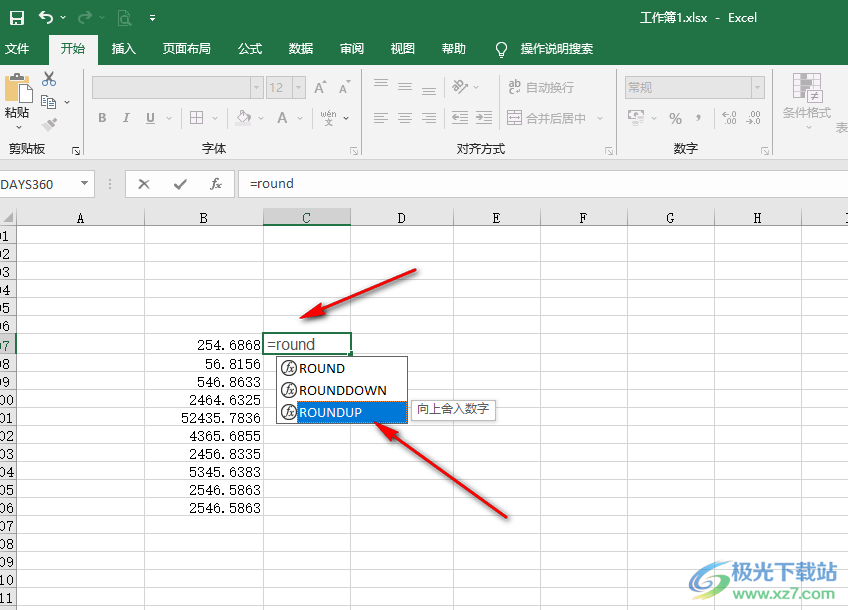This screenshot has width=848, height=610.
Task: Toggle Italic formatting
Action: 126,118
